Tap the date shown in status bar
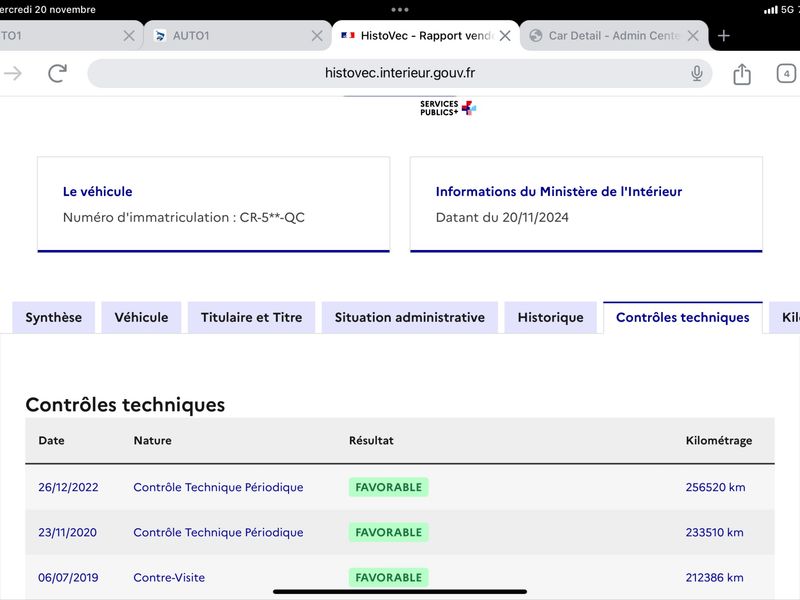Screen dimensions: 800x600 tap(47, 9)
